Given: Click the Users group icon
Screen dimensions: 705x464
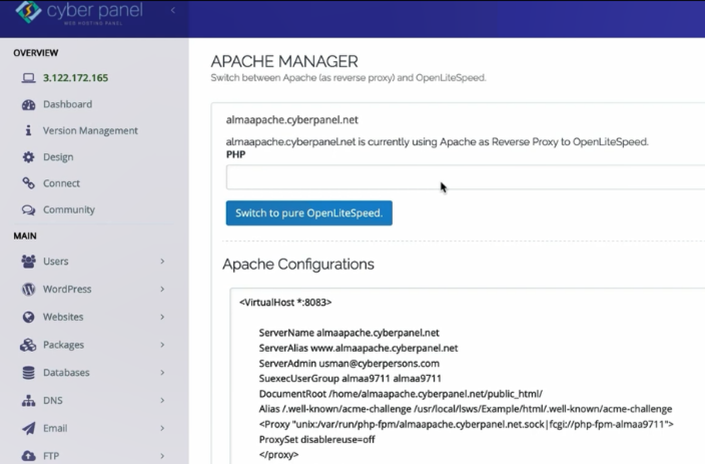Looking at the screenshot, I should point(28,261).
